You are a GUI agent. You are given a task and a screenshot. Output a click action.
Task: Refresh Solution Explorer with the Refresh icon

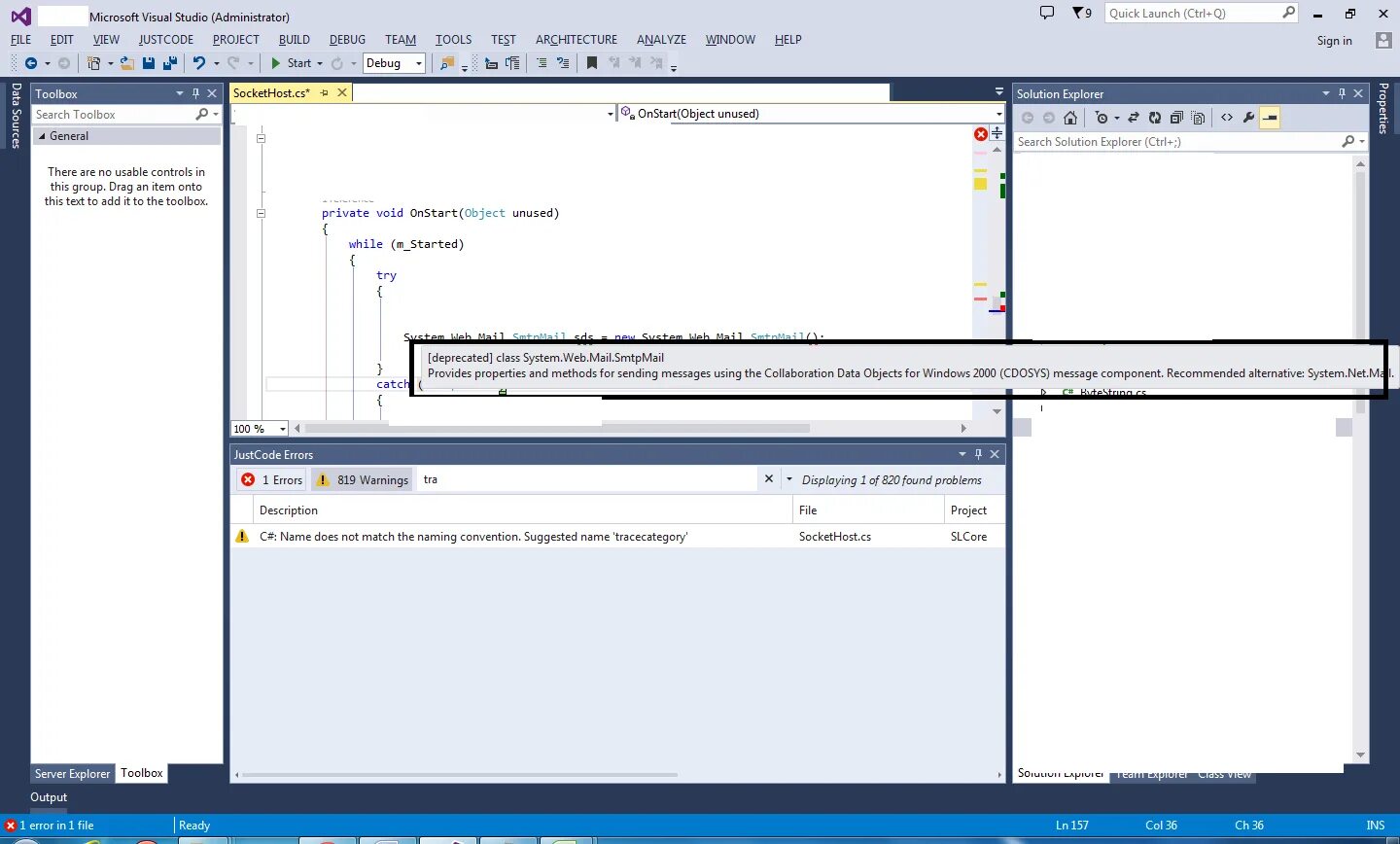pyautogui.click(x=1155, y=118)
